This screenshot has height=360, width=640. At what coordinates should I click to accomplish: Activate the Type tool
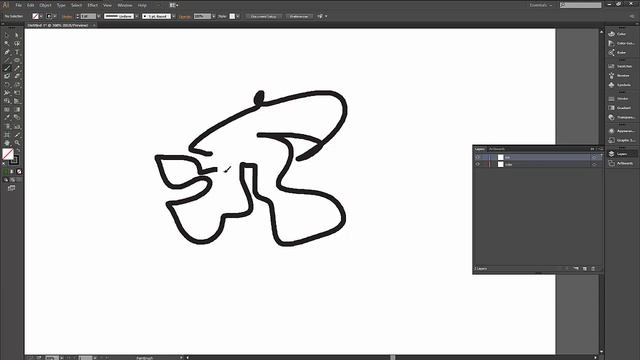tap(17, 52)
